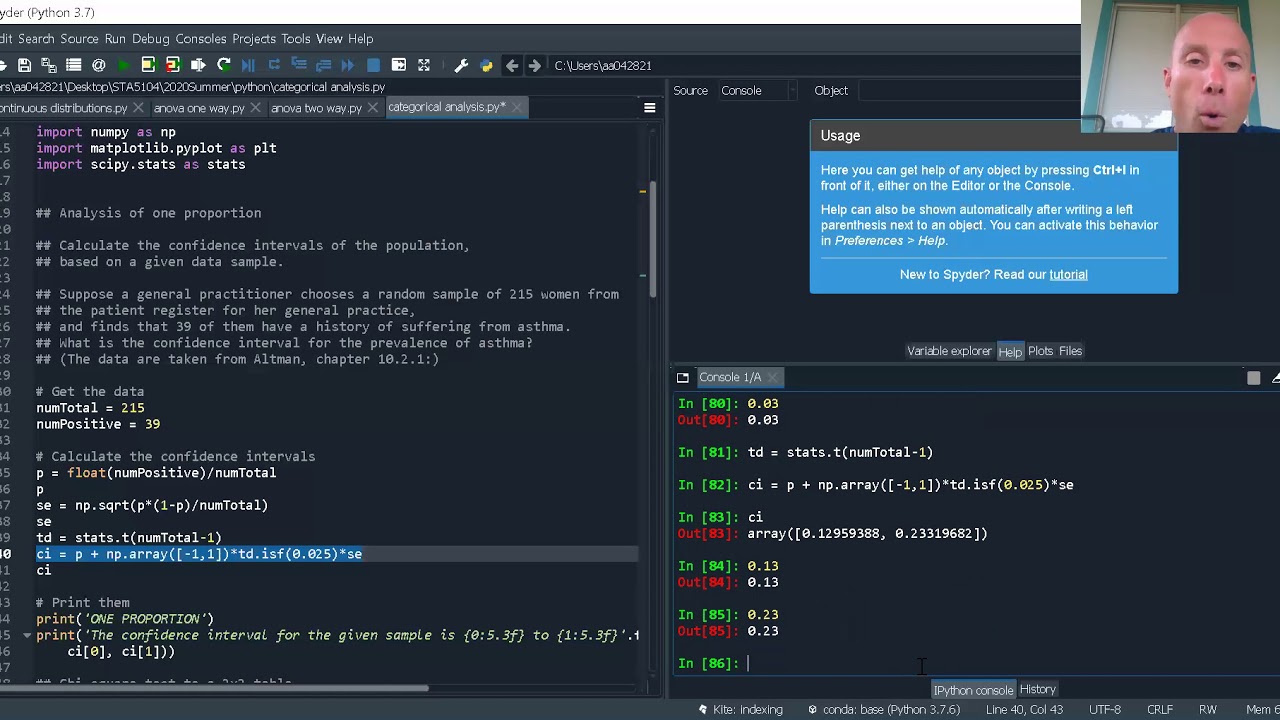1280x720 pixels.
Task: Select the IPython console bottom tab
Action: (x=973, y=690)
